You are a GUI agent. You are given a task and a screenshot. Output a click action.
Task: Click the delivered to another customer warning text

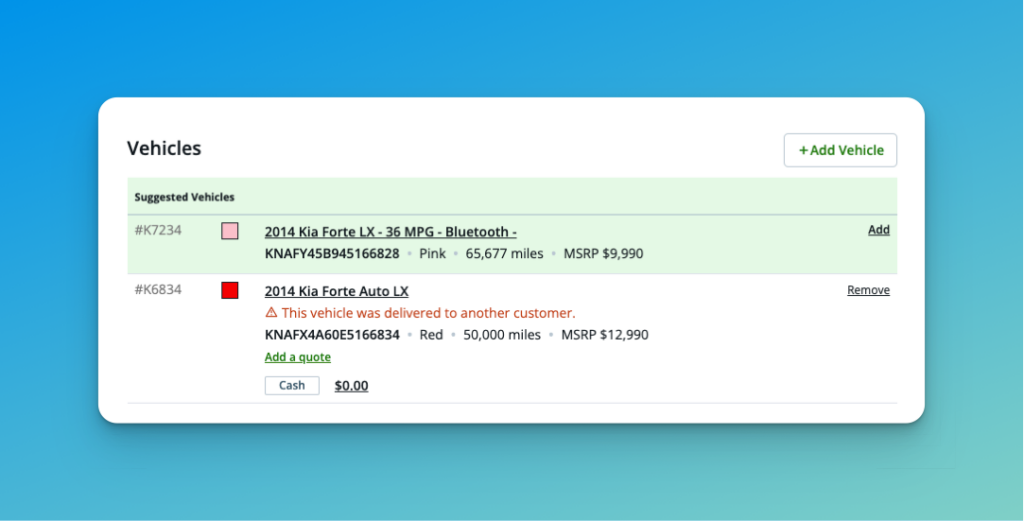tap(428, 313)
